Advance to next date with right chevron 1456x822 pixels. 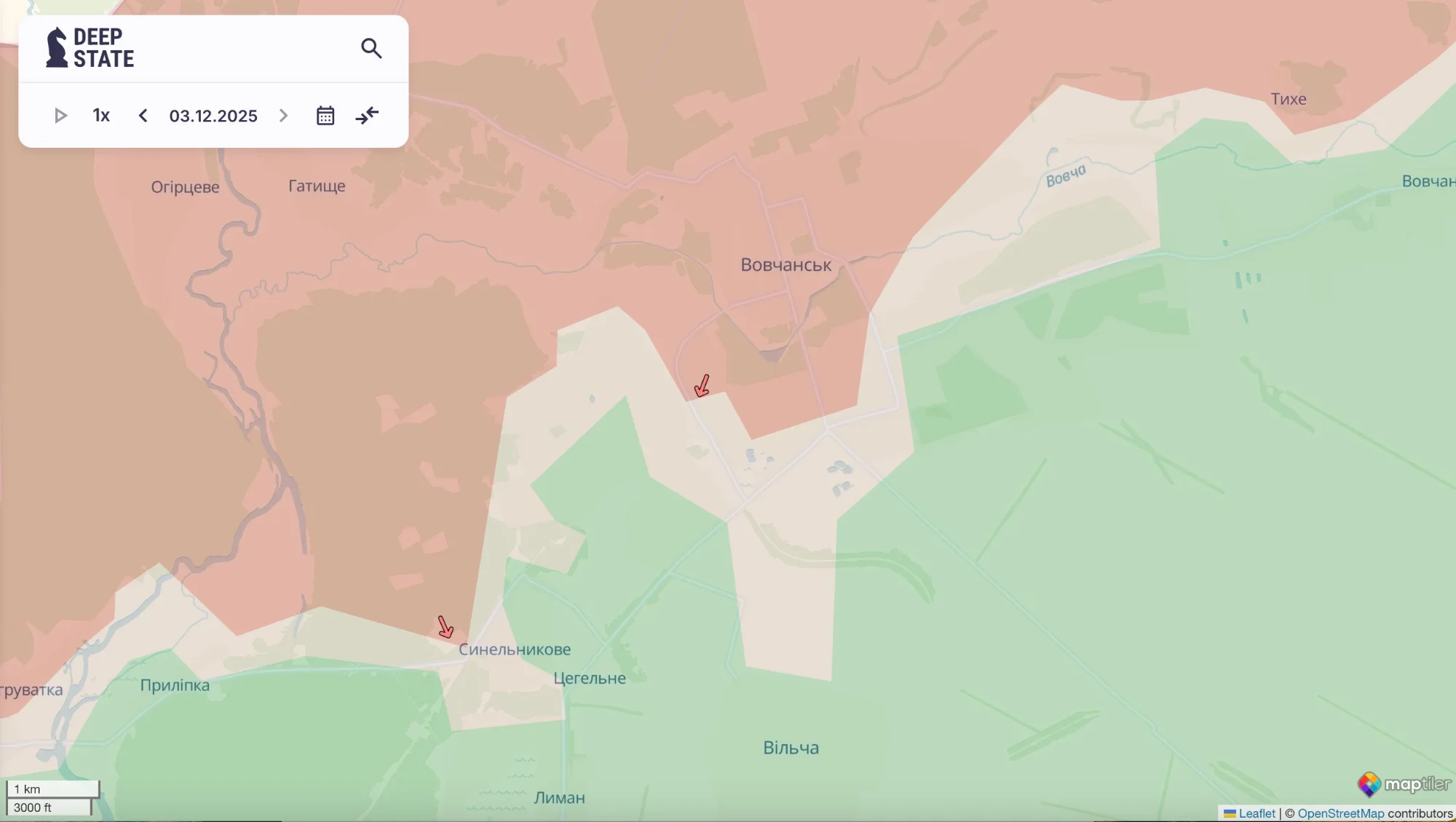[284, 116]
